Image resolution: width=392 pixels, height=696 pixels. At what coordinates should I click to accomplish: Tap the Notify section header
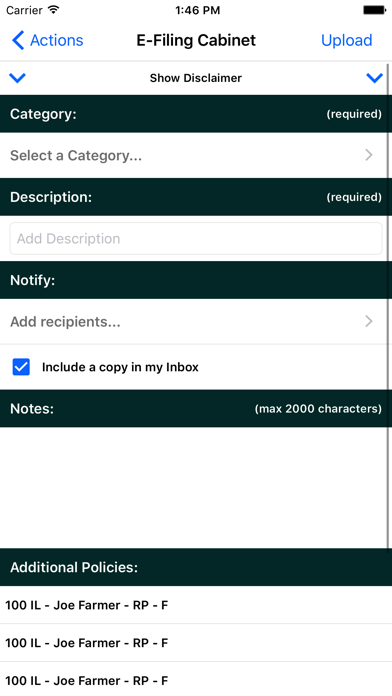(x=196, y=280)
